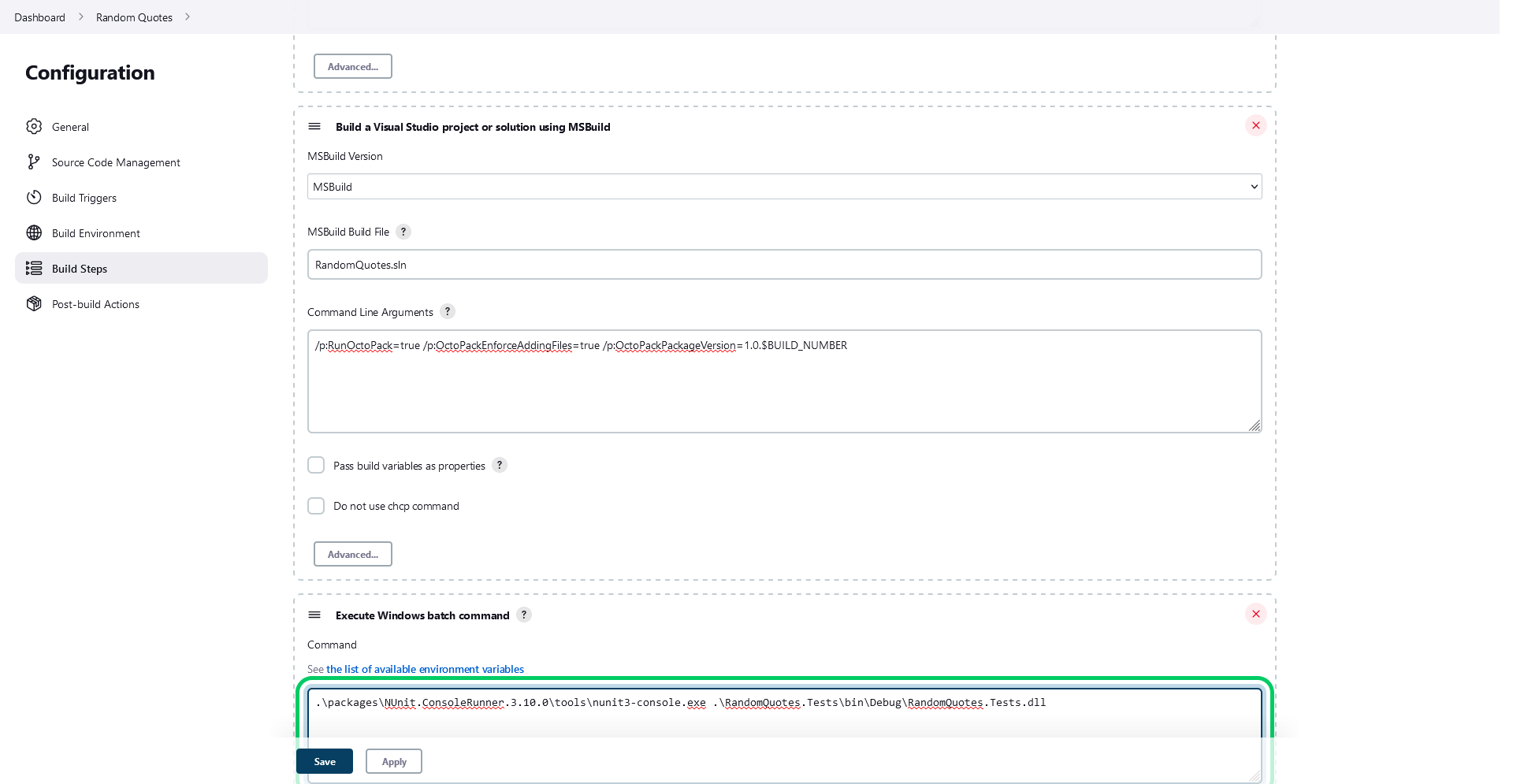This screenshot has width=1513, height=784.
Task: Open the Random Quotes breadcrumb link
Action: pyautogui.click(x=134, y=17)
